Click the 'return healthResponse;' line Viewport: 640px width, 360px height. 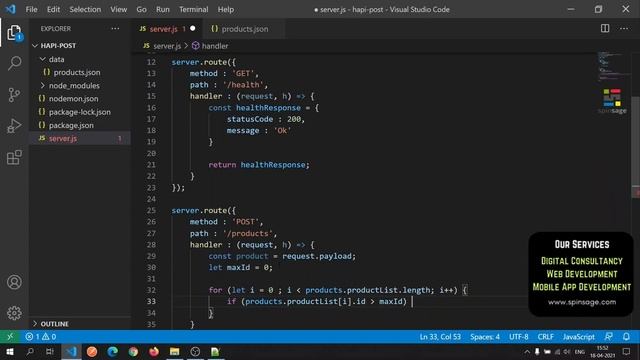coord(259,165)
